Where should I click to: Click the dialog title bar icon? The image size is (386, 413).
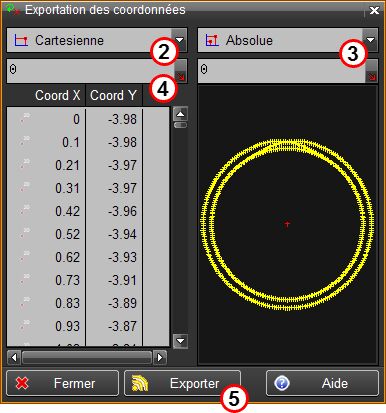(x=13, y=9)
